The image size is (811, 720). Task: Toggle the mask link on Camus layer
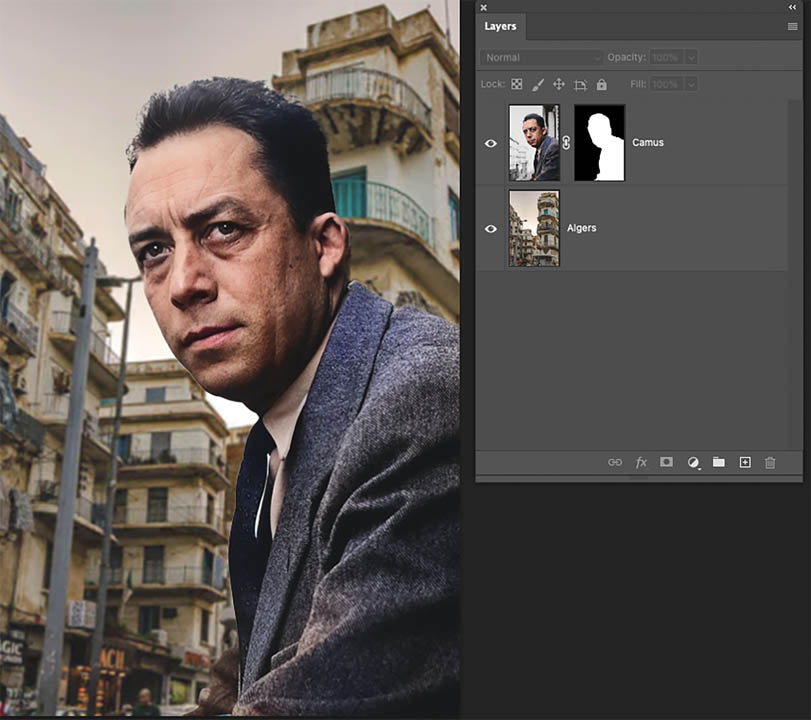tap(566, 143)
